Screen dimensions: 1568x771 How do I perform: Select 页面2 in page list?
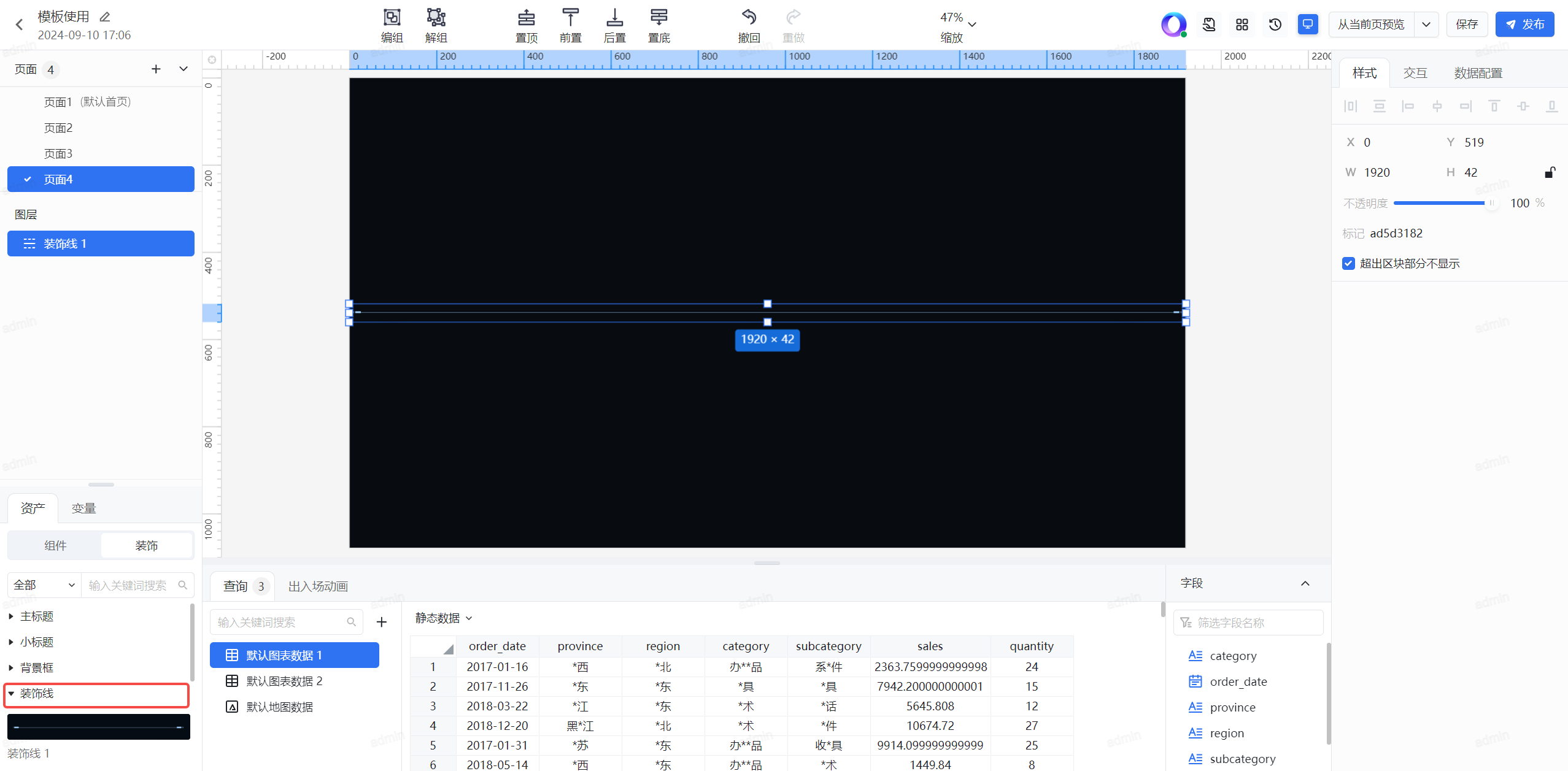click(x=101, y=128)
